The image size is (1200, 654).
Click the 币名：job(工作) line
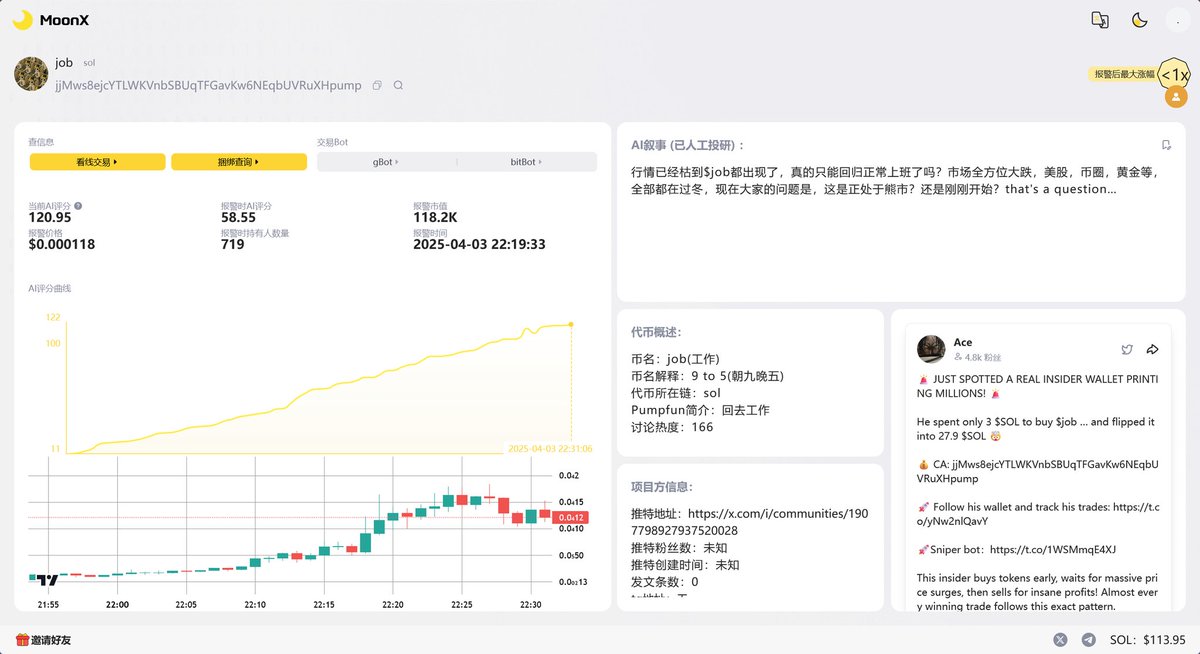point(675,359)
